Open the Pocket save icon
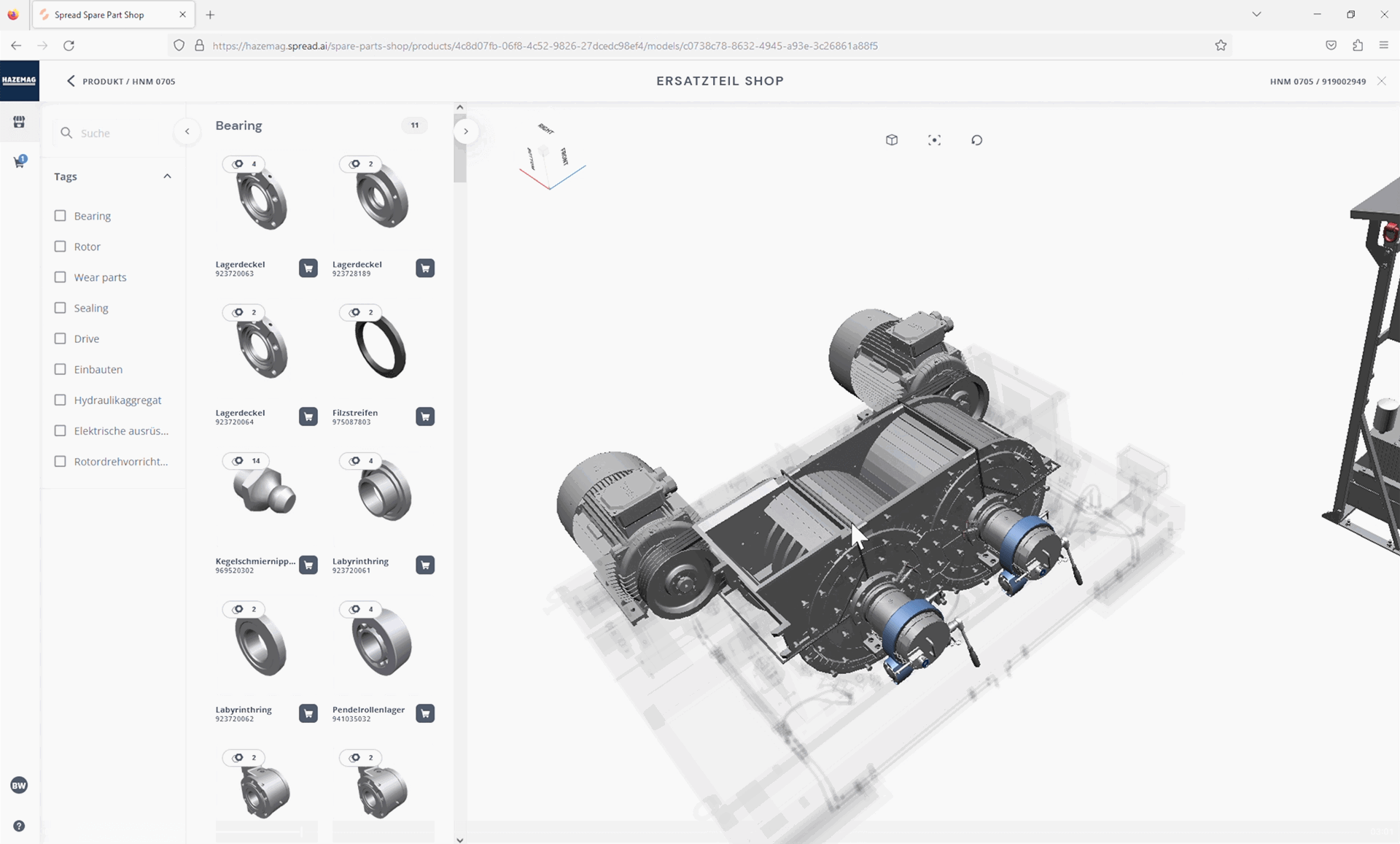Screen dimensions: 1400x844 click(1331, 45)
